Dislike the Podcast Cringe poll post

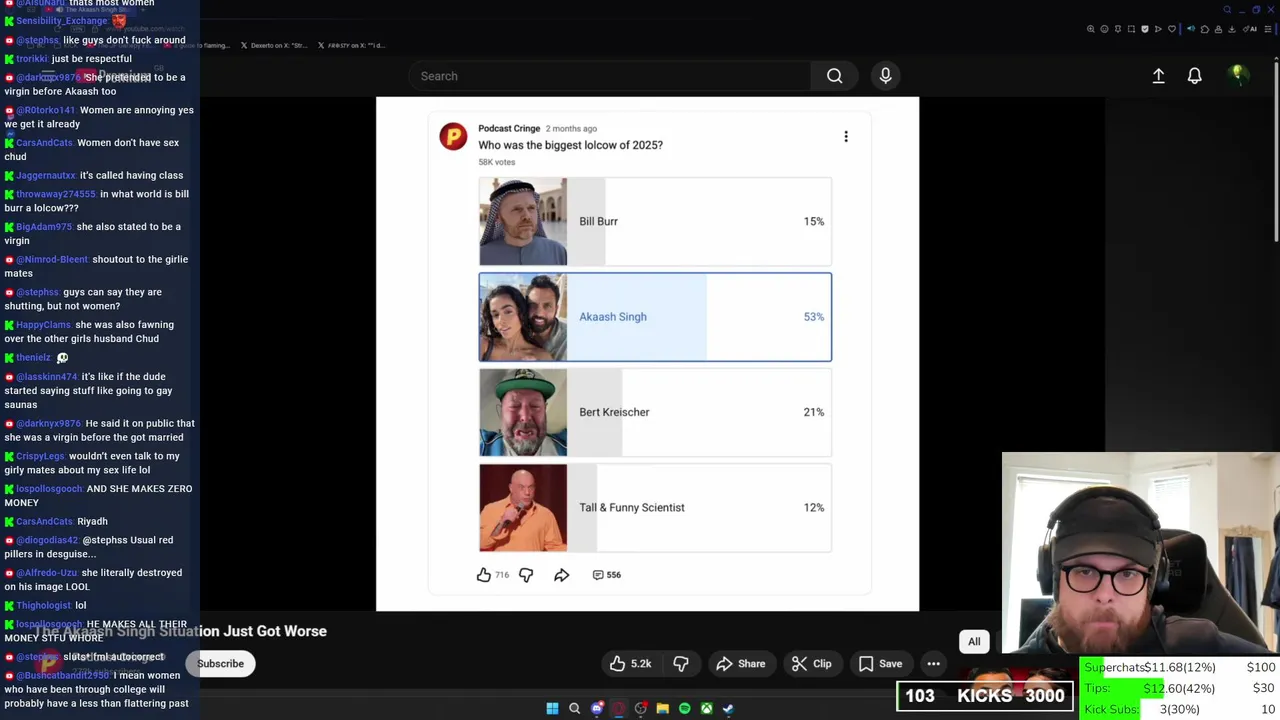point(526,575)
